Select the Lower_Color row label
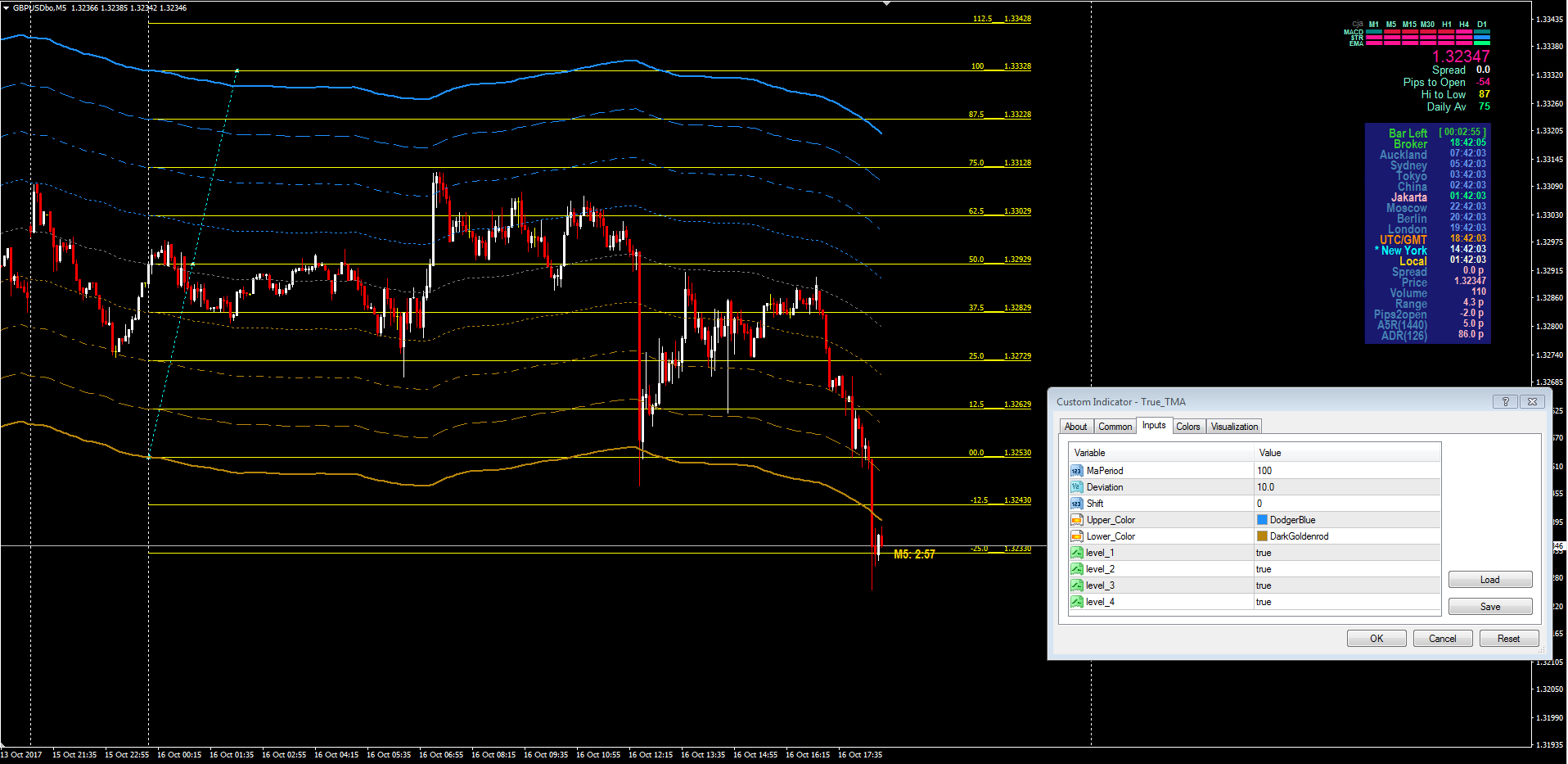 [x=1111, y=536]
